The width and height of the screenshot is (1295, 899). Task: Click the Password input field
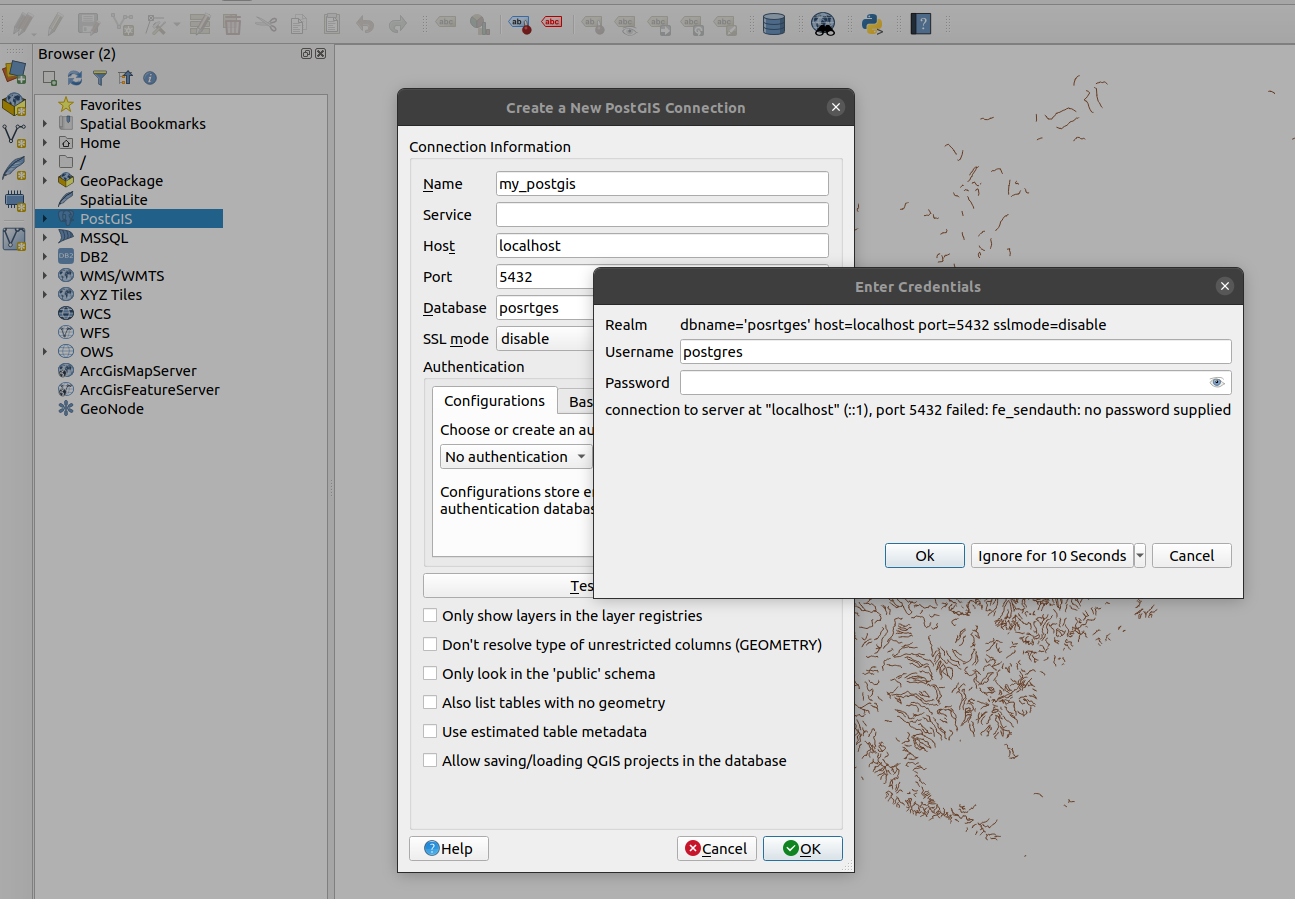coord(940,383)
